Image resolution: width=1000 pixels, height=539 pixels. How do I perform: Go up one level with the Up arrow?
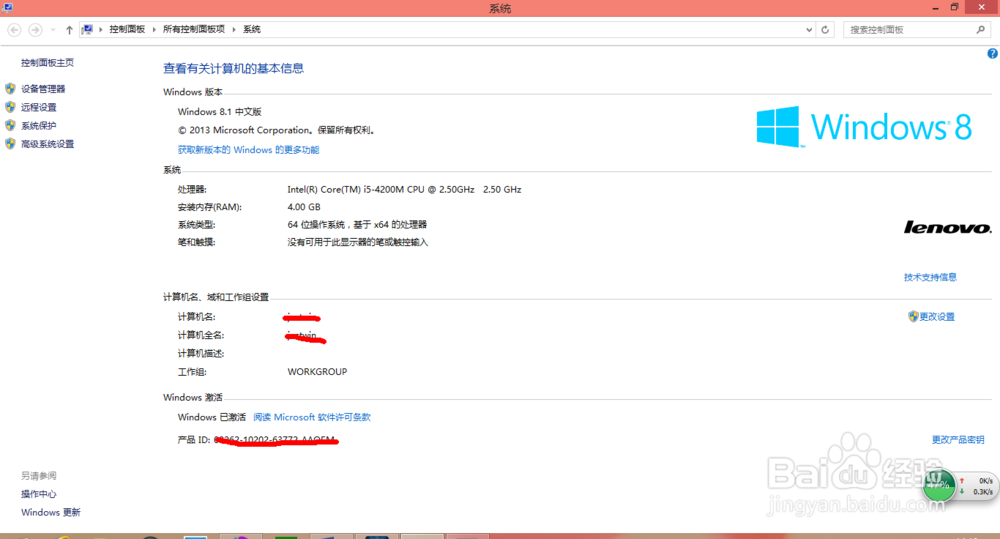(x=69, y=30)
